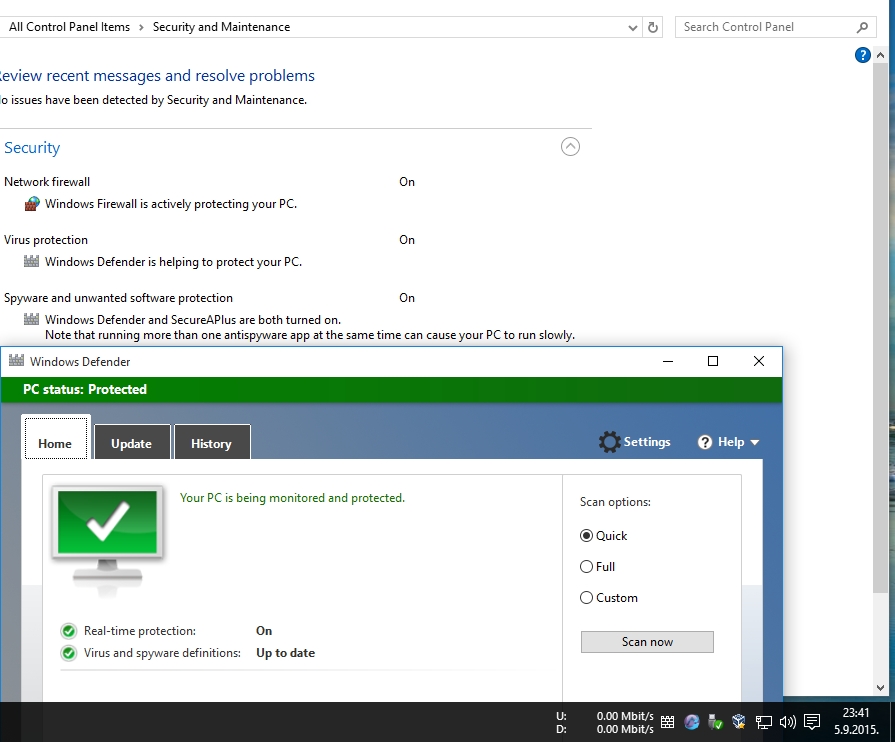Viewport: 895px width, 742px height.
Task: Open the address bar history dropdown
Action: (x=632, y=27)
